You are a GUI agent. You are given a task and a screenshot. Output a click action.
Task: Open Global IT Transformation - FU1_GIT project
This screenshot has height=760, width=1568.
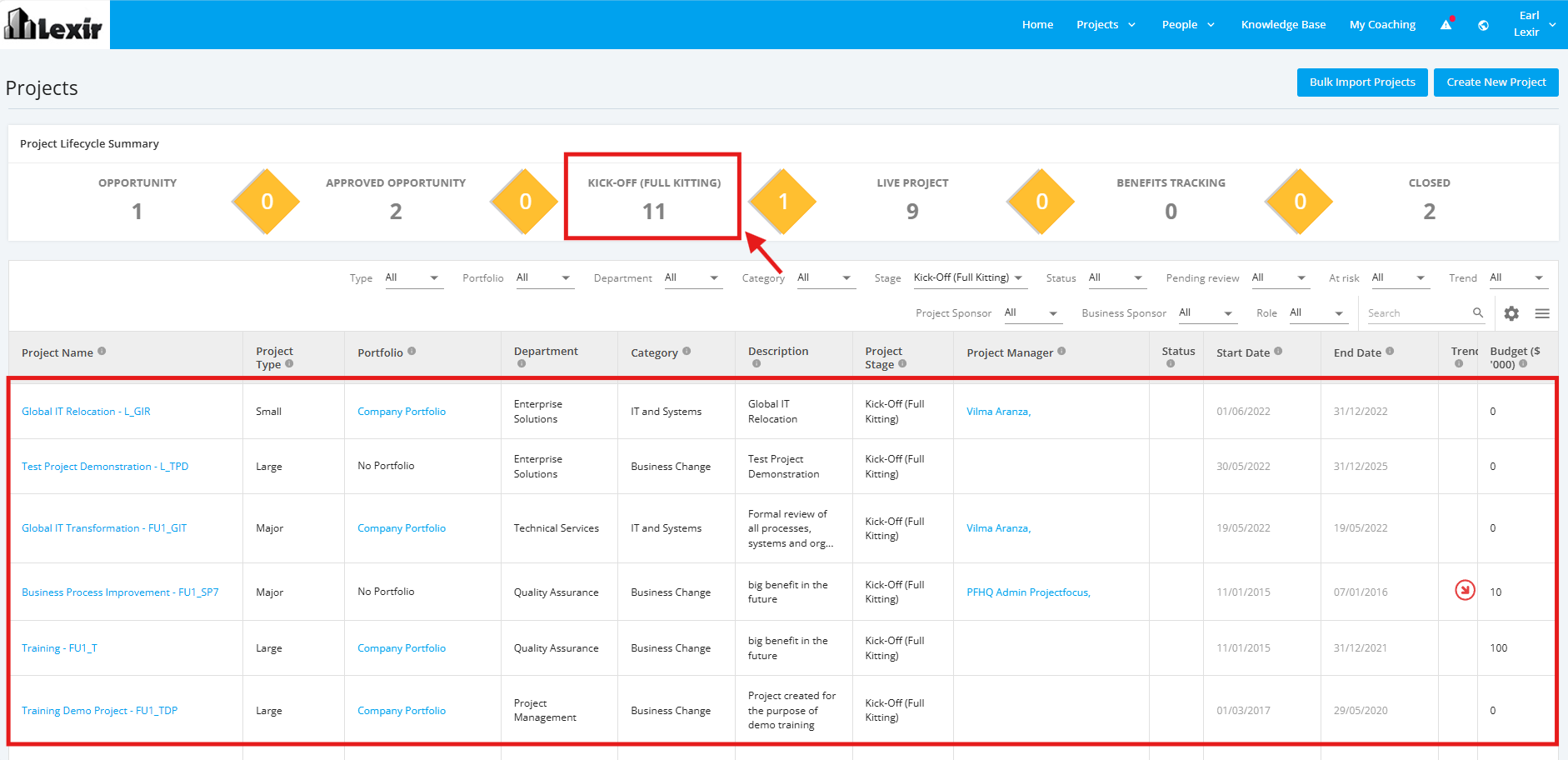click(104, 527)
